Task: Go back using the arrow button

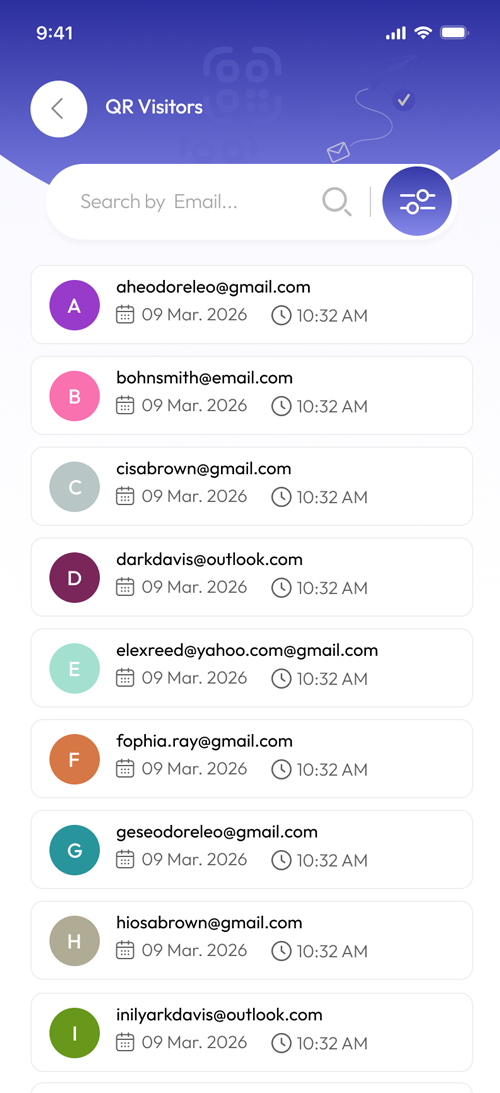Action: pos(59,109)
